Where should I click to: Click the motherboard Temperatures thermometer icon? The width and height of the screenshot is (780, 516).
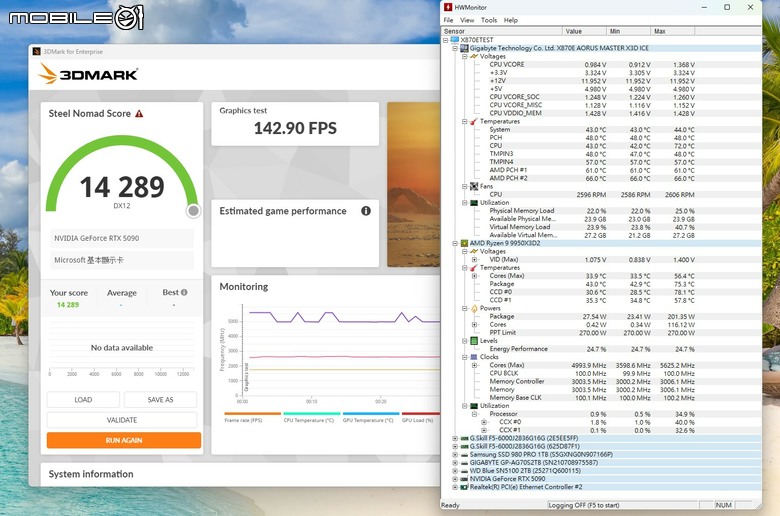coord(474,121)
